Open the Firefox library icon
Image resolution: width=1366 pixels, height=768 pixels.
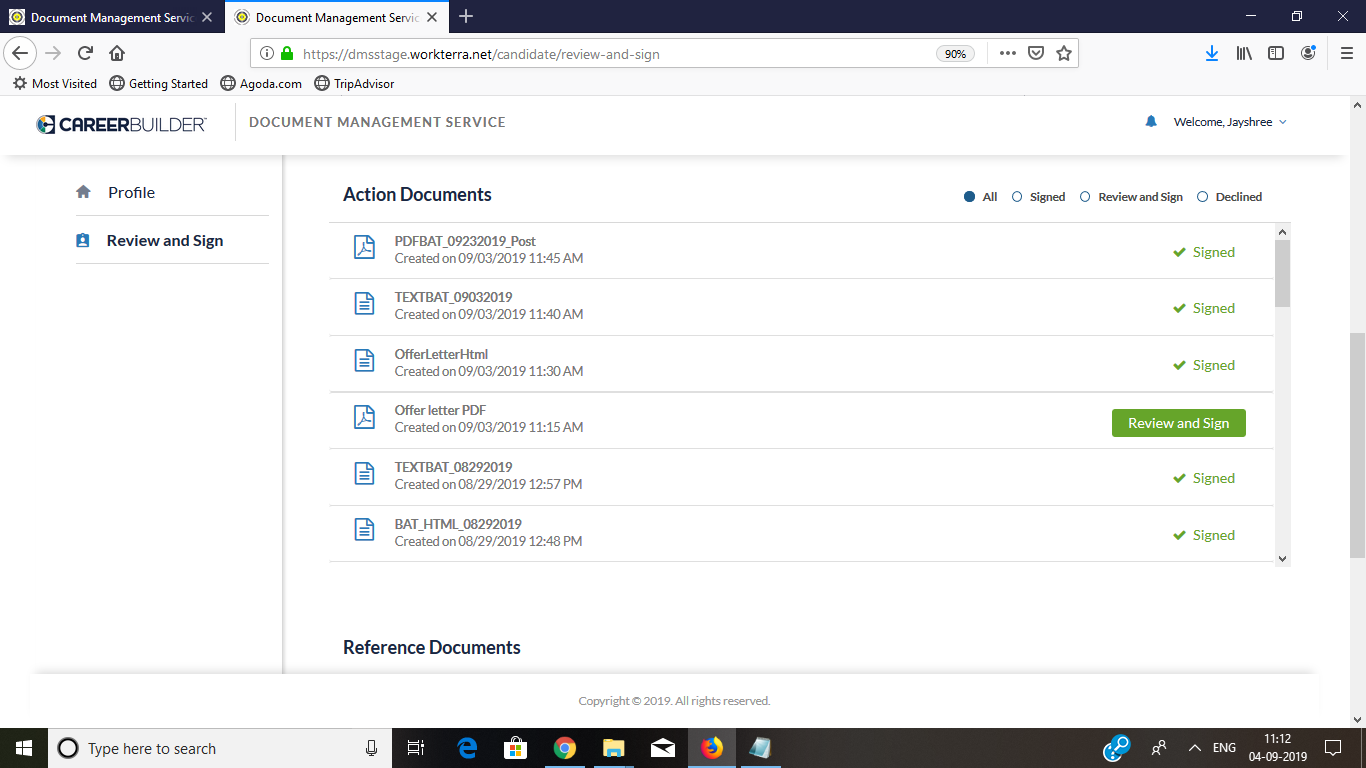point(1243,54)
